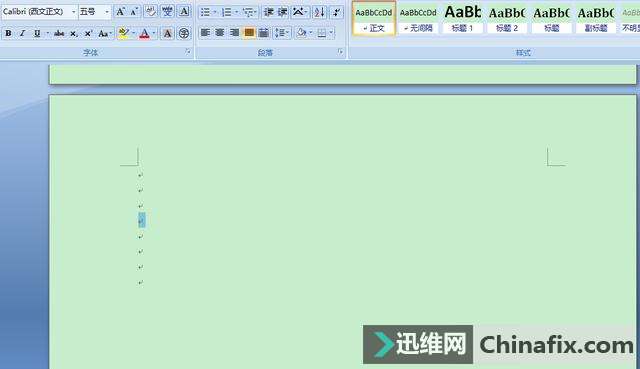Viewport: 640px width, 369px height.
Task: Click the highlighted paragraph mark
Action: tap(142, 220)
